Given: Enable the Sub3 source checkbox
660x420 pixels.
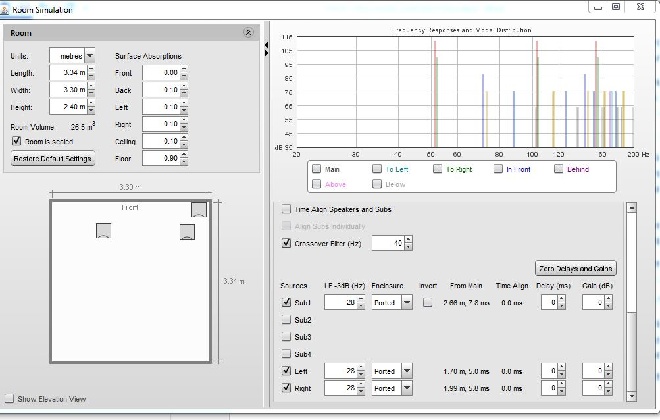Looking at the screenshot, I should tap(286, 337).
